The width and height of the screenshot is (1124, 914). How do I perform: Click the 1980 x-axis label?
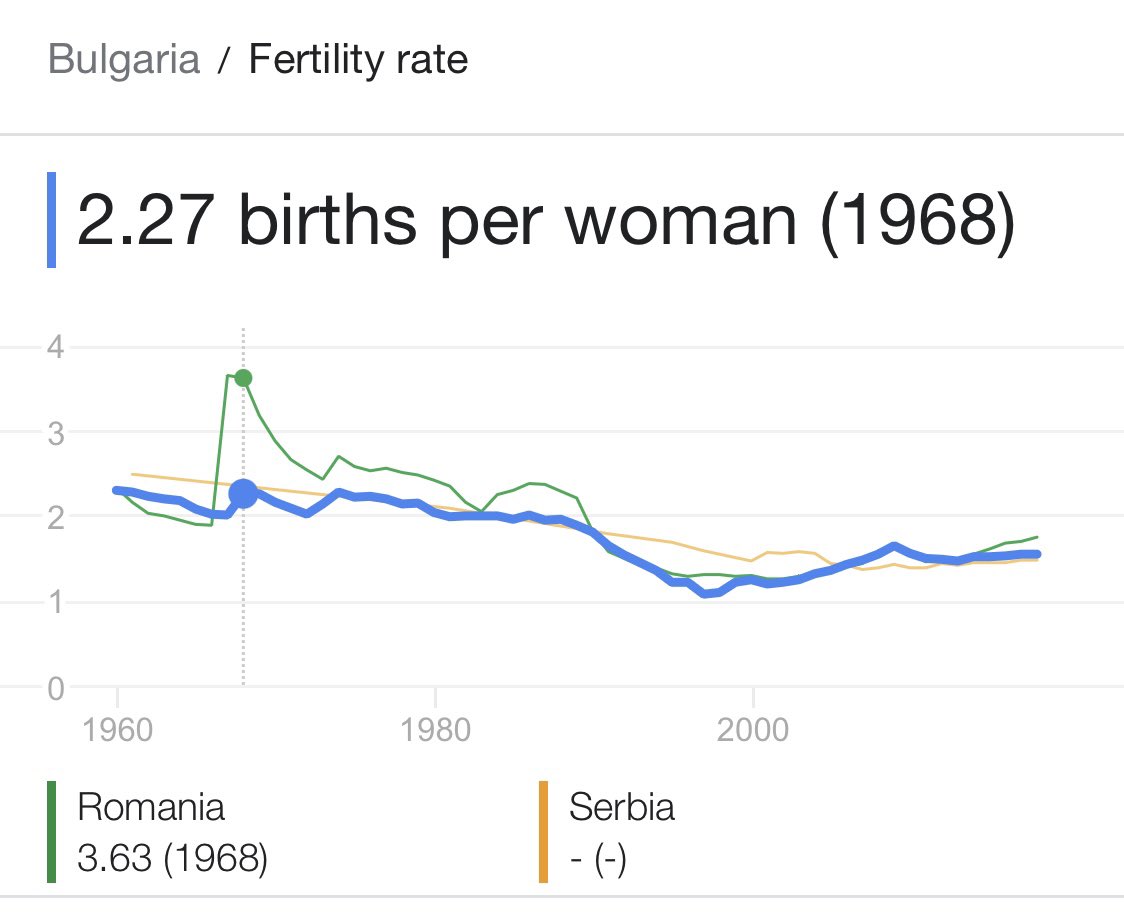point(436,730)
